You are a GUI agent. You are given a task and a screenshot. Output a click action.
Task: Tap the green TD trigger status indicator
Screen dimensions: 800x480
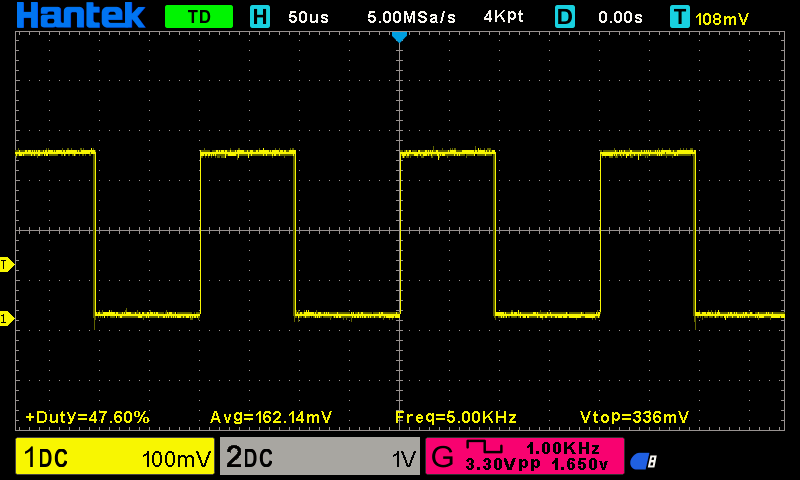pyautogui.click(x=198, y=17)
